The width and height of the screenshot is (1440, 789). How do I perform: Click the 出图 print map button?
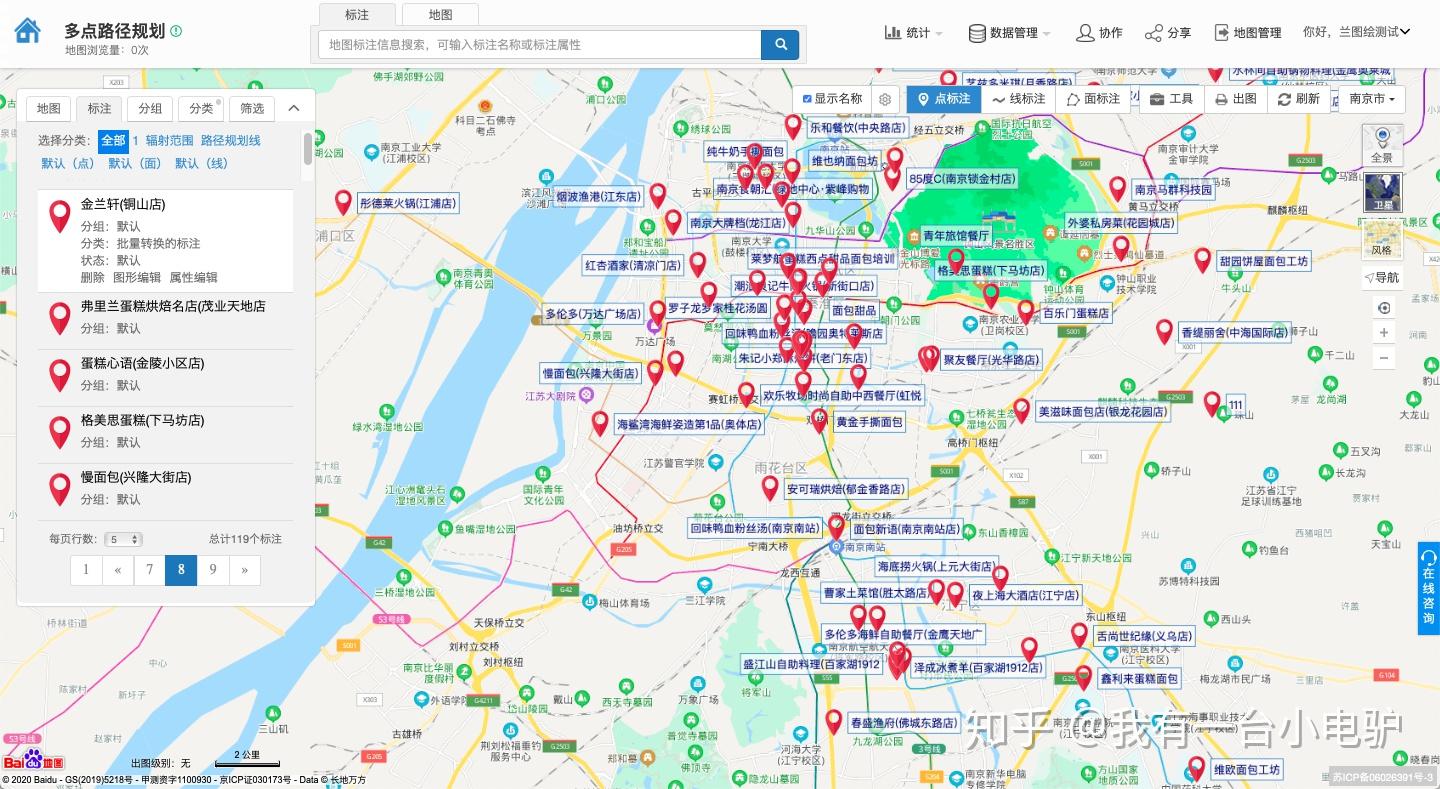pyautogui.click(x=1236, y=99)
